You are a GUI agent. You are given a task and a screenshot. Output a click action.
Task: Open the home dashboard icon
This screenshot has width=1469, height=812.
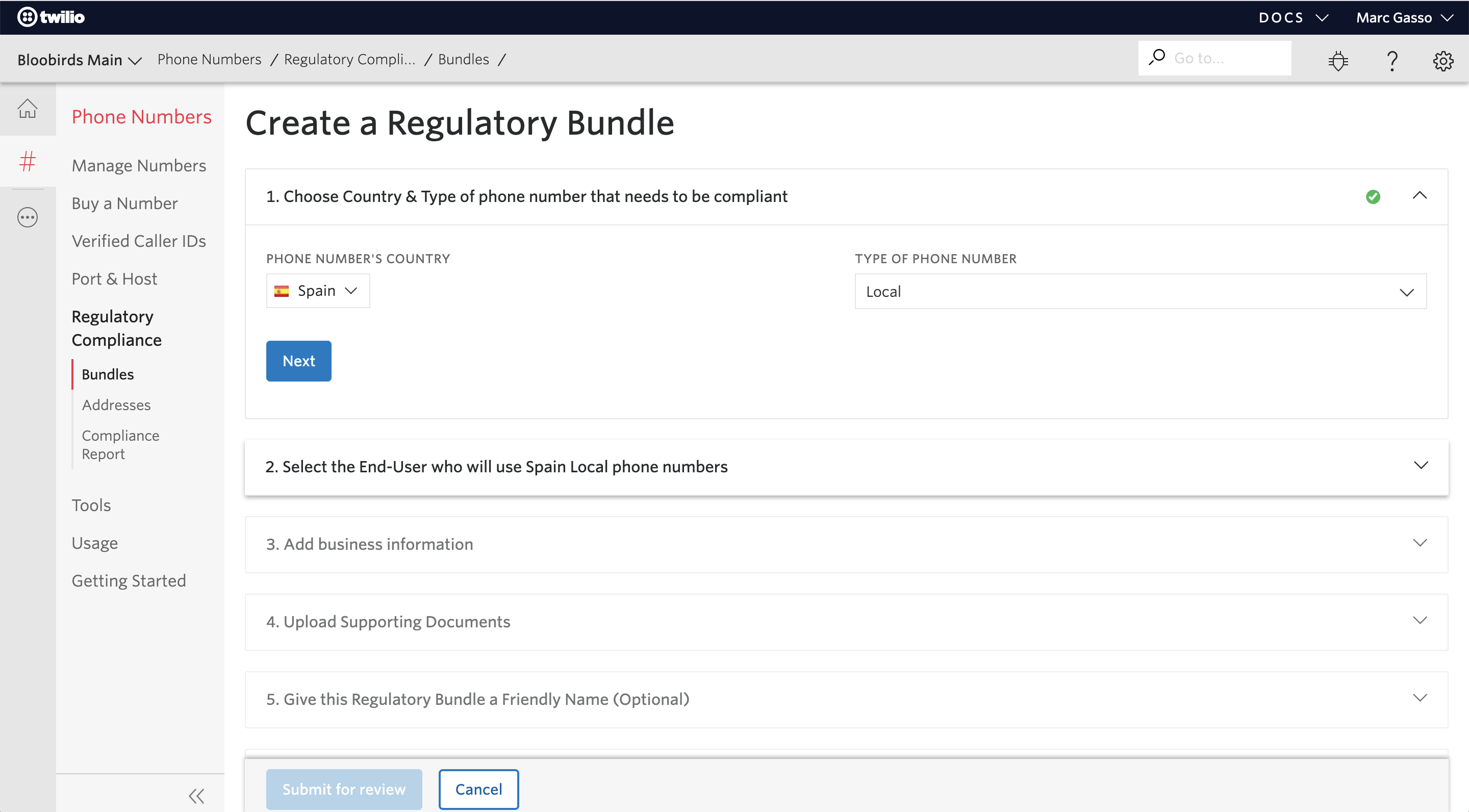pyautogui.click(x=28, y=108)
